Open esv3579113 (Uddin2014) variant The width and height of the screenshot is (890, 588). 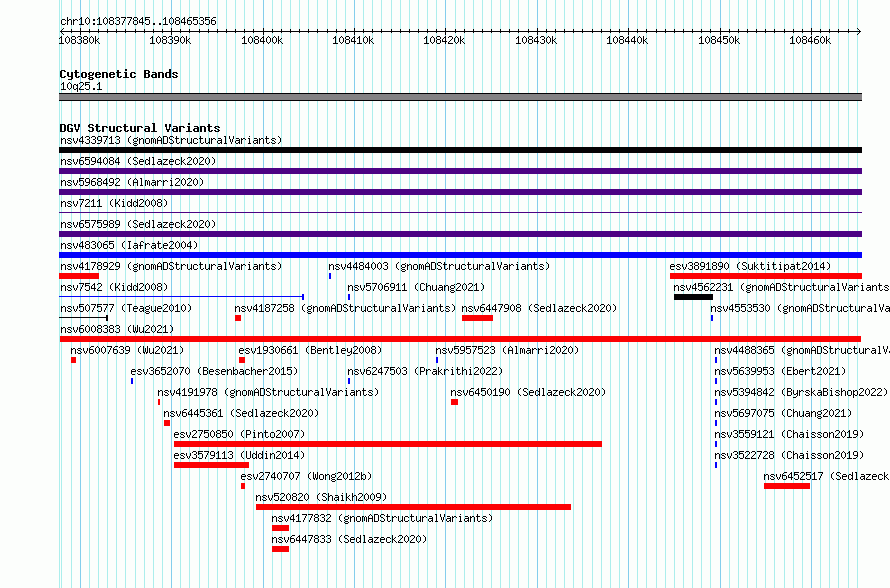(x=239, y=455)
